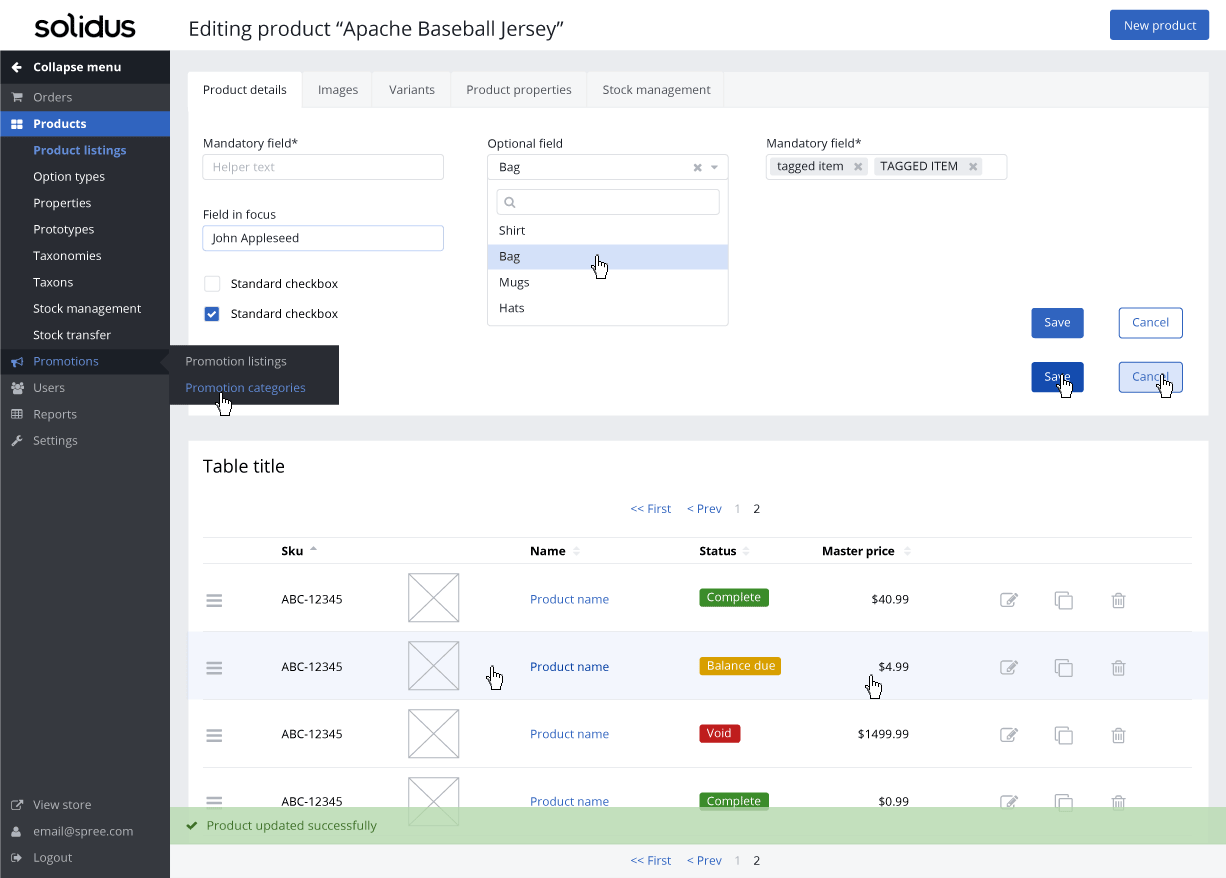Go to the << First page link above the table
This screenshot has width=1226, height=878.
point(651,509)
